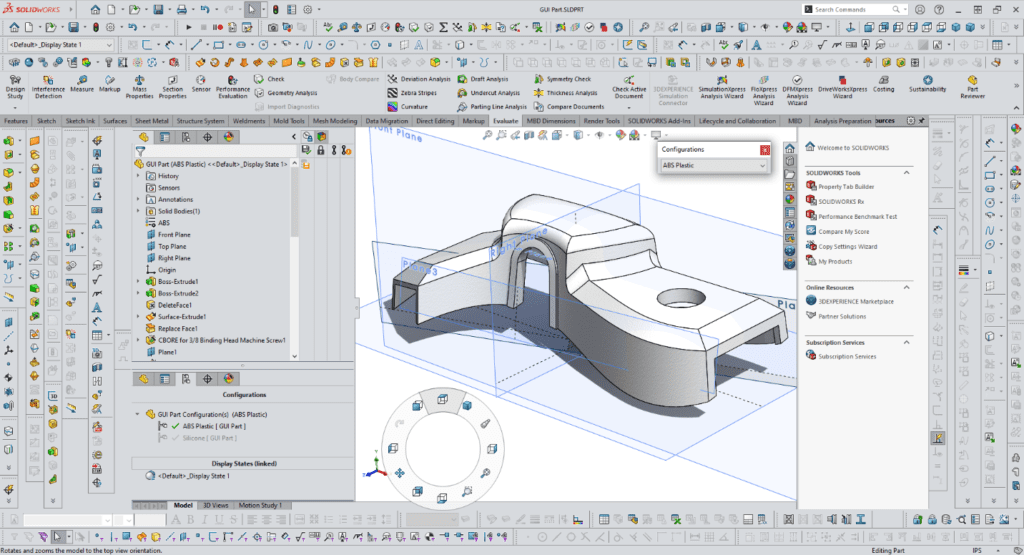Expand the History tree node
1024x555 pixels.
138,176
